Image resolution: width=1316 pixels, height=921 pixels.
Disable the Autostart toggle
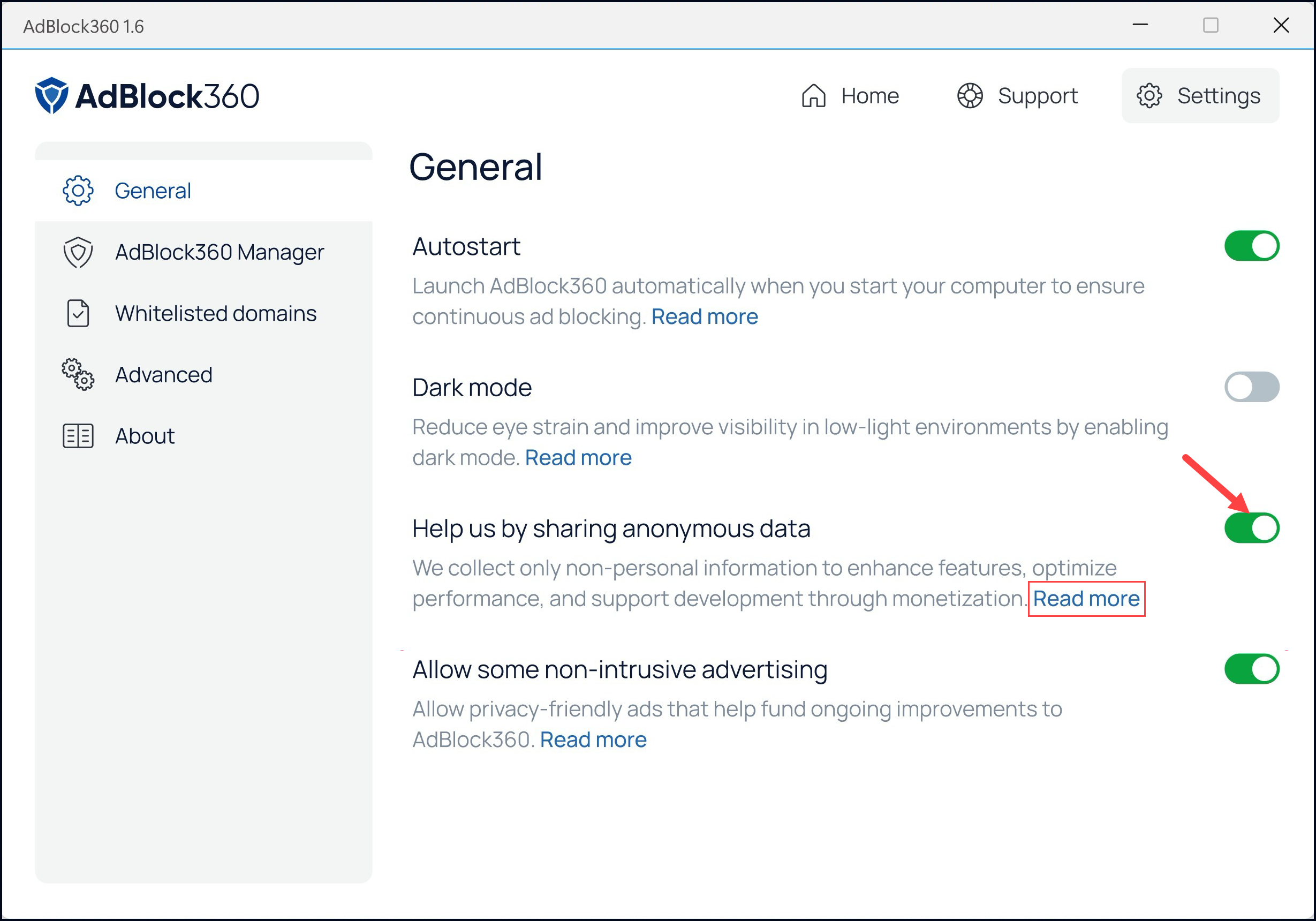tap(1252, 246)
